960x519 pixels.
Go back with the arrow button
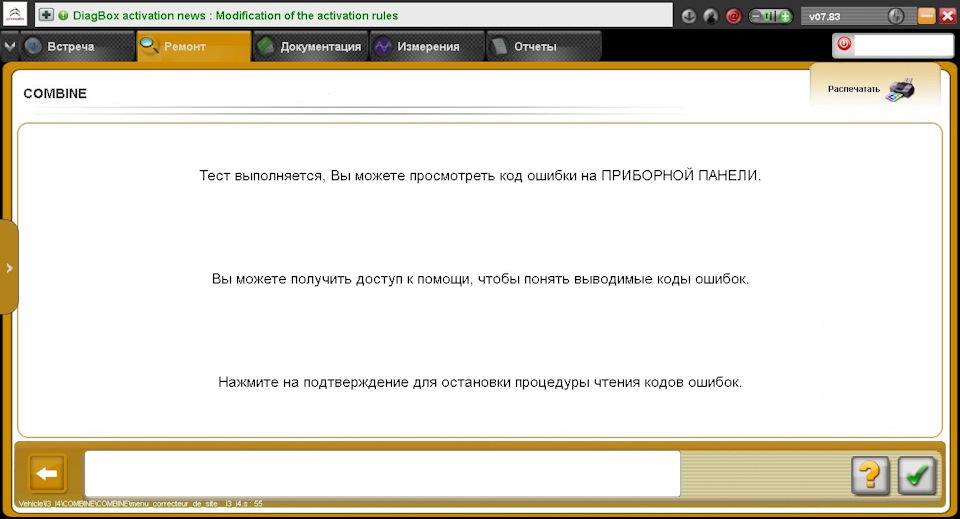[x=47, y=473]
